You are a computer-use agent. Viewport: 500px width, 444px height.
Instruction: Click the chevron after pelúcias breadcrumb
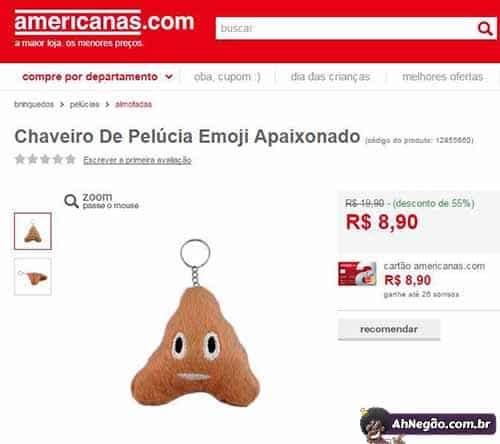coord(107,105)
